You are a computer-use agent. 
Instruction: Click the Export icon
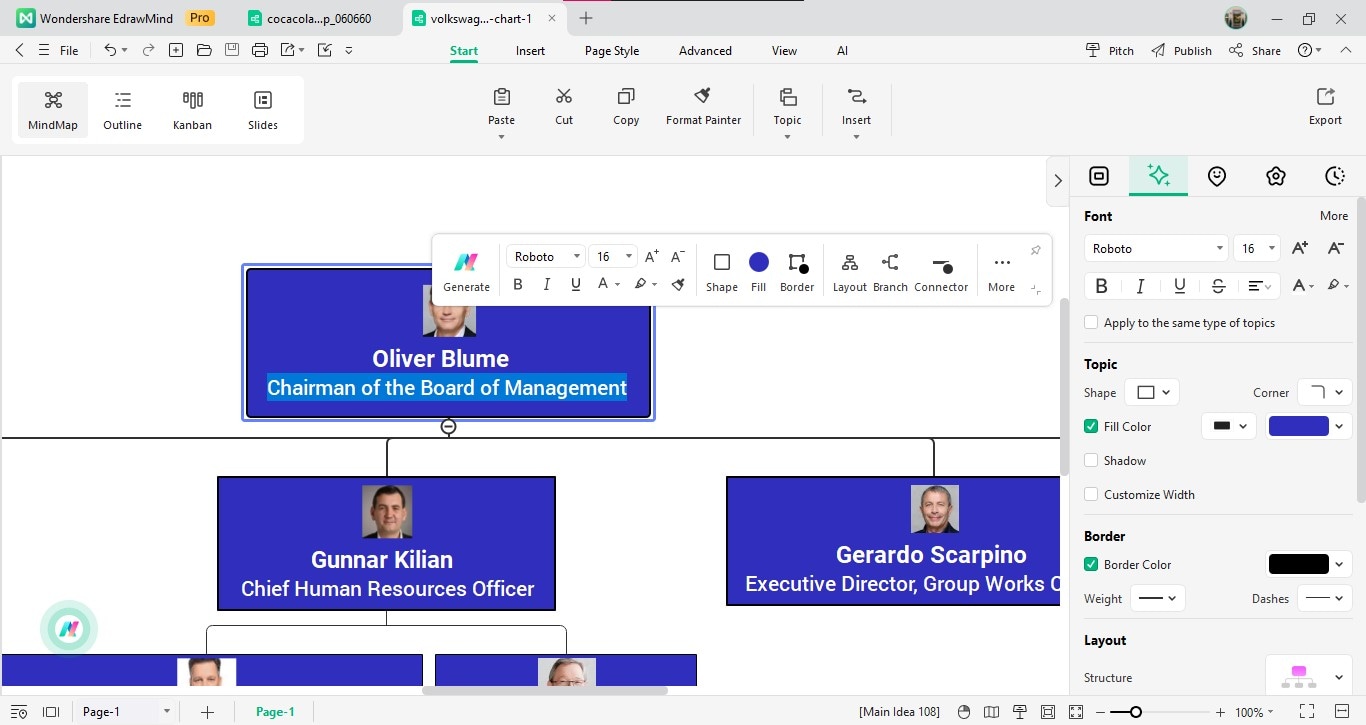point(1325,97)
